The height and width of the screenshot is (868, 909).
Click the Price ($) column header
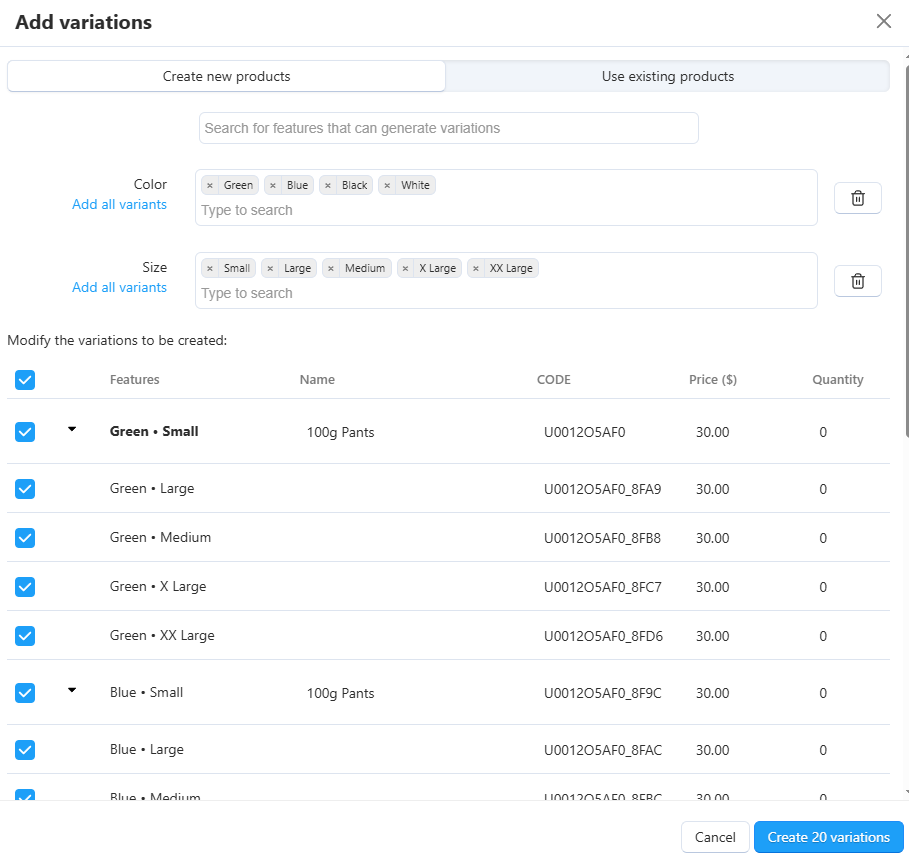click(712, 380)
